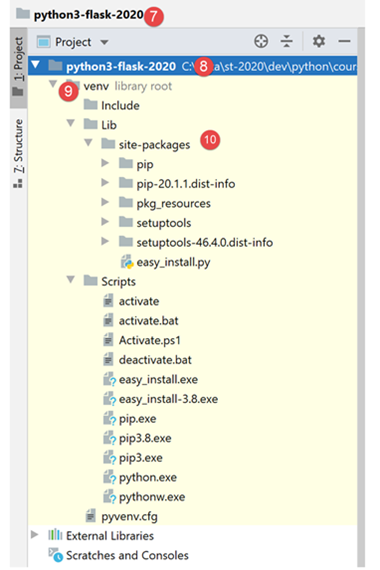Expand the setuptools folder arrow
Viewport: 380px width, 570px height.
click(105, 221)
